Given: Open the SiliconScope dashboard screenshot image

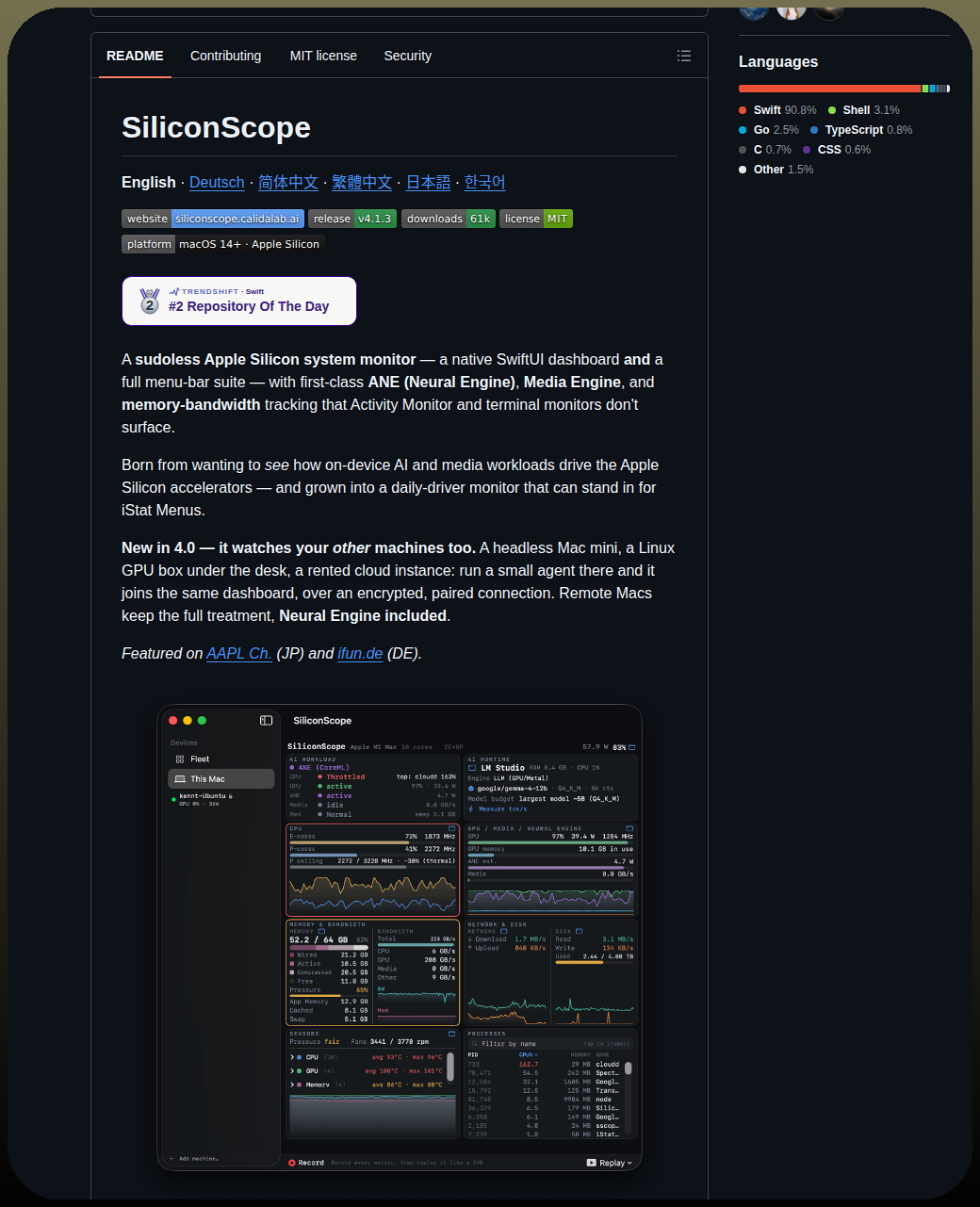Looking at the screenshot, I should coord(400,938).
